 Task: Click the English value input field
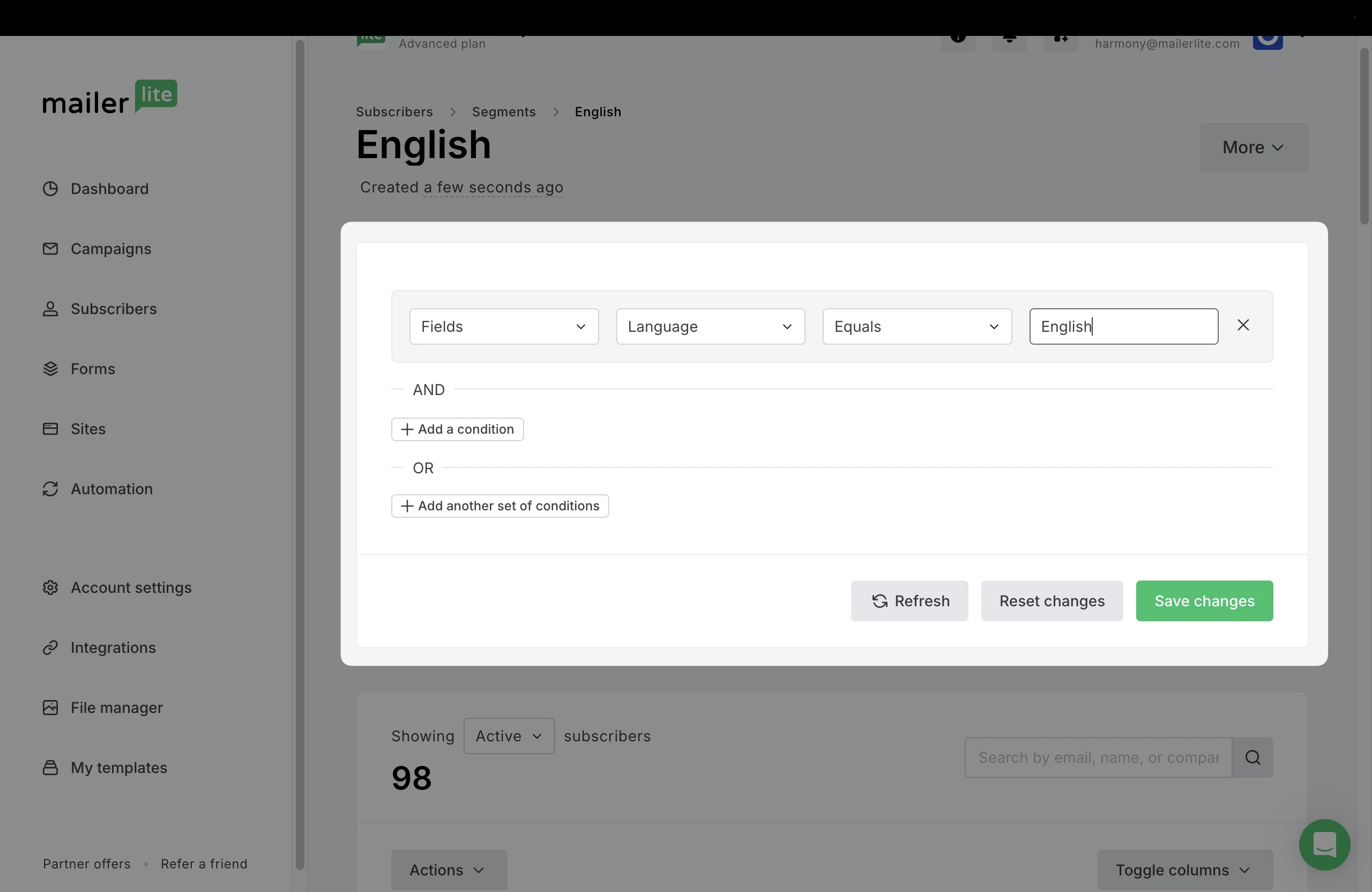[1123, 326]
